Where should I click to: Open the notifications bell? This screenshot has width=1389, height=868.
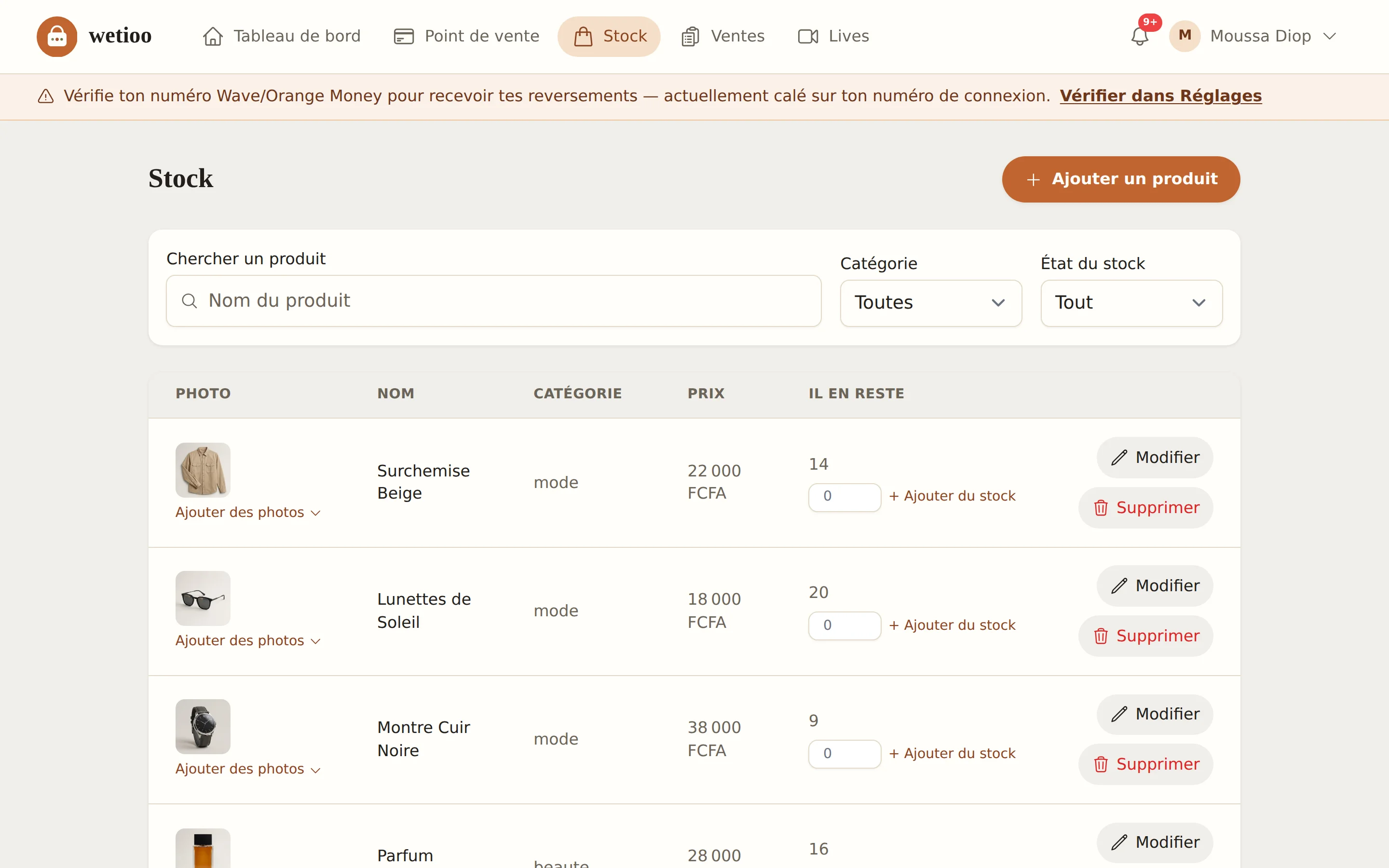tap(1139, 36)
